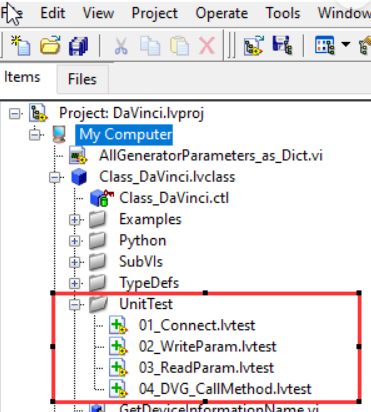Expand the SubVIs folder
Image resolution: width=371 pixels, height=412 pixels.
(x=75, y=262)
